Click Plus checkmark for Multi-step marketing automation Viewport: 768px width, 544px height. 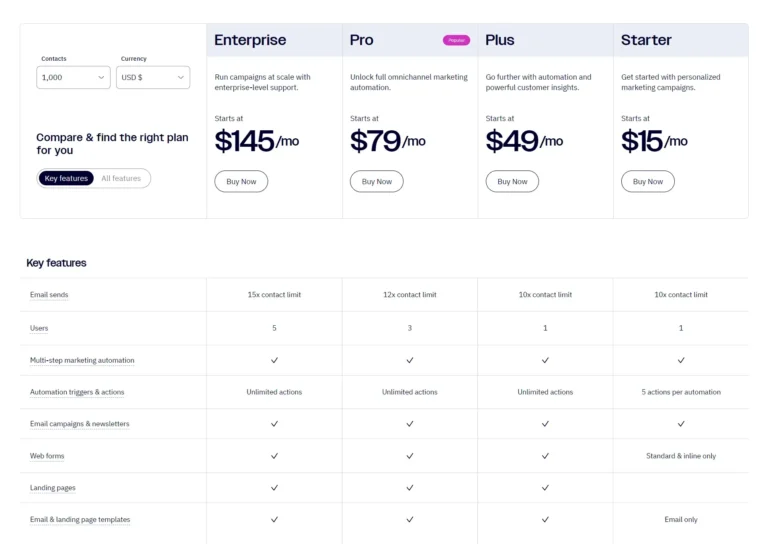[545, 360]
